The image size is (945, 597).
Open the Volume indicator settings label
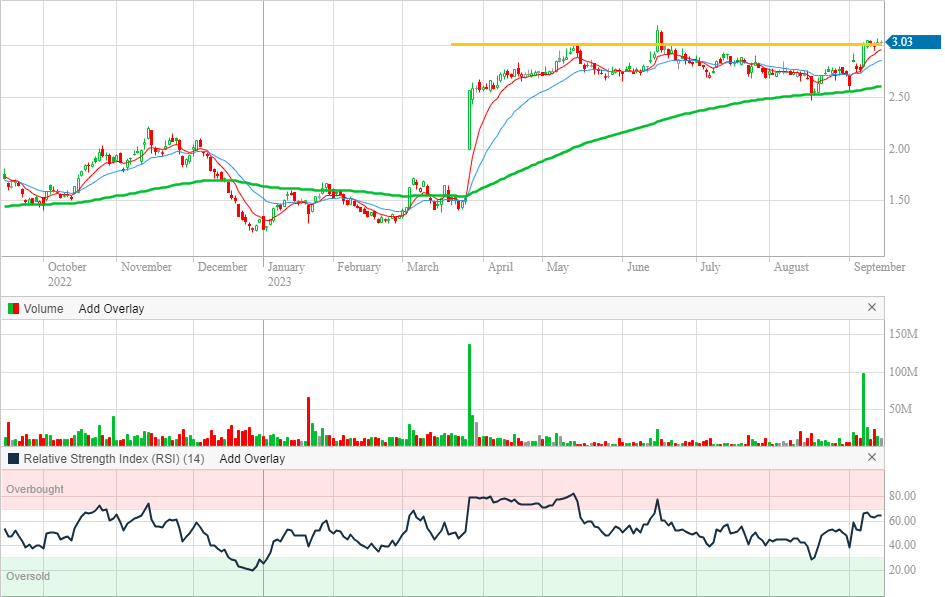(43, 309)
